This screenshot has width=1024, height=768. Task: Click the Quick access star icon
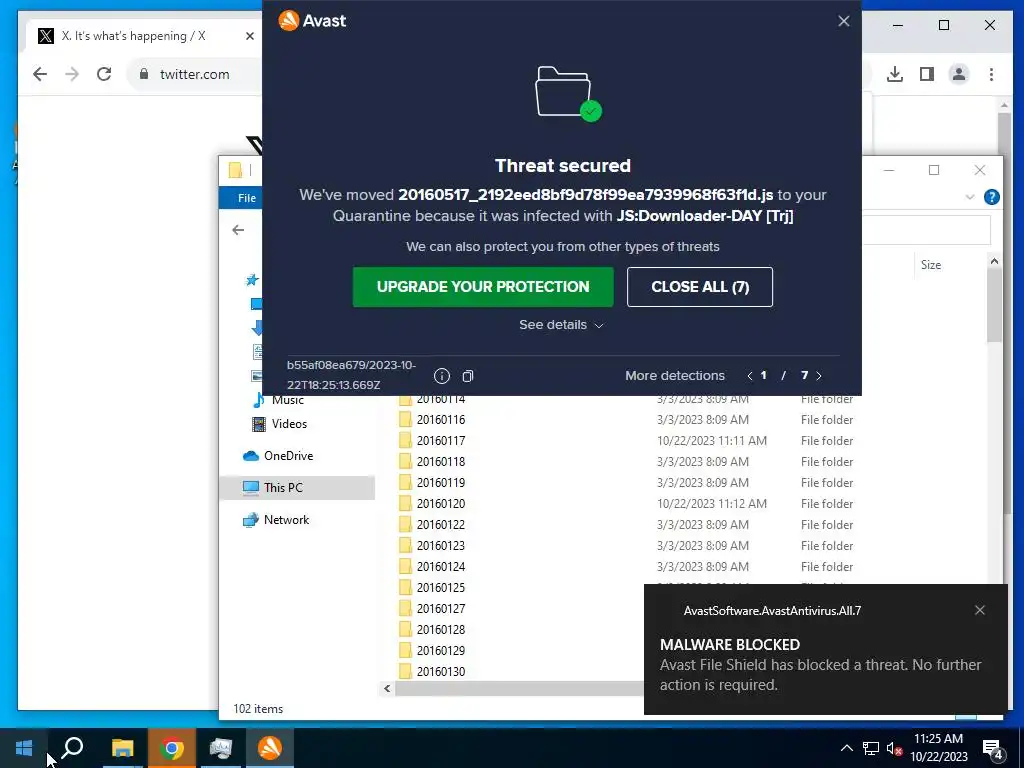tap(251, 280)
